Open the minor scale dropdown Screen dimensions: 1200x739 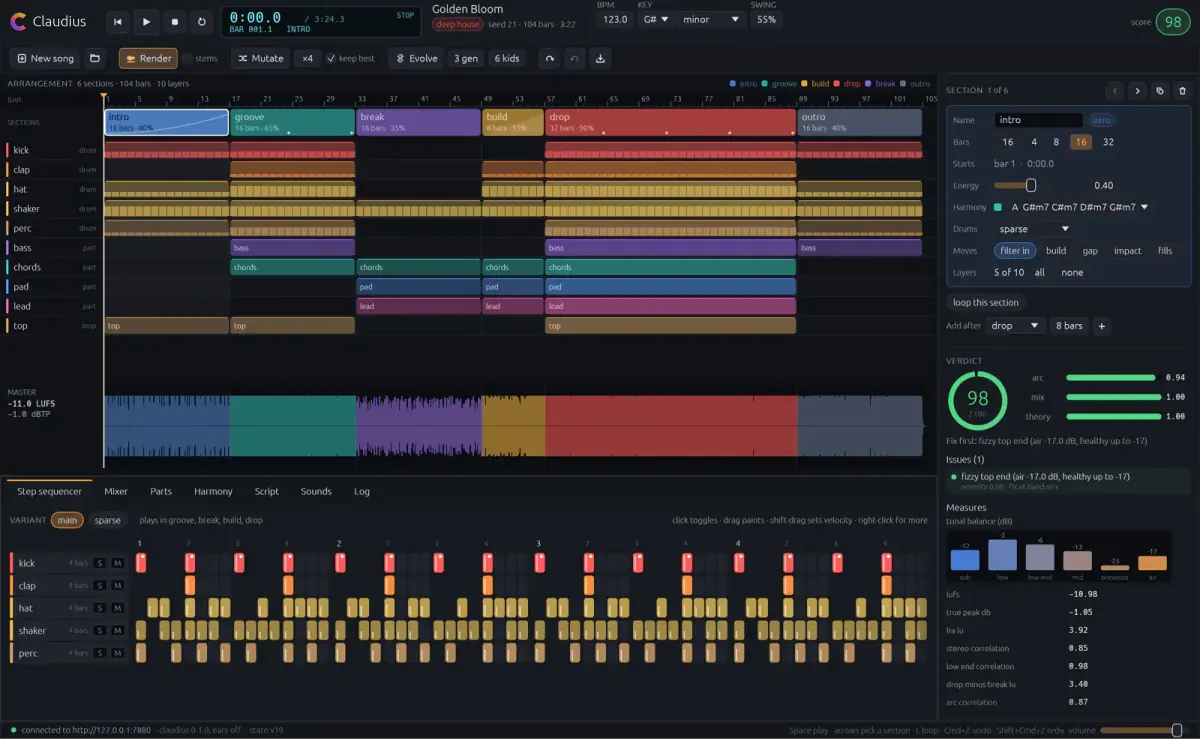pyautogui.click(x=712, y=19)
